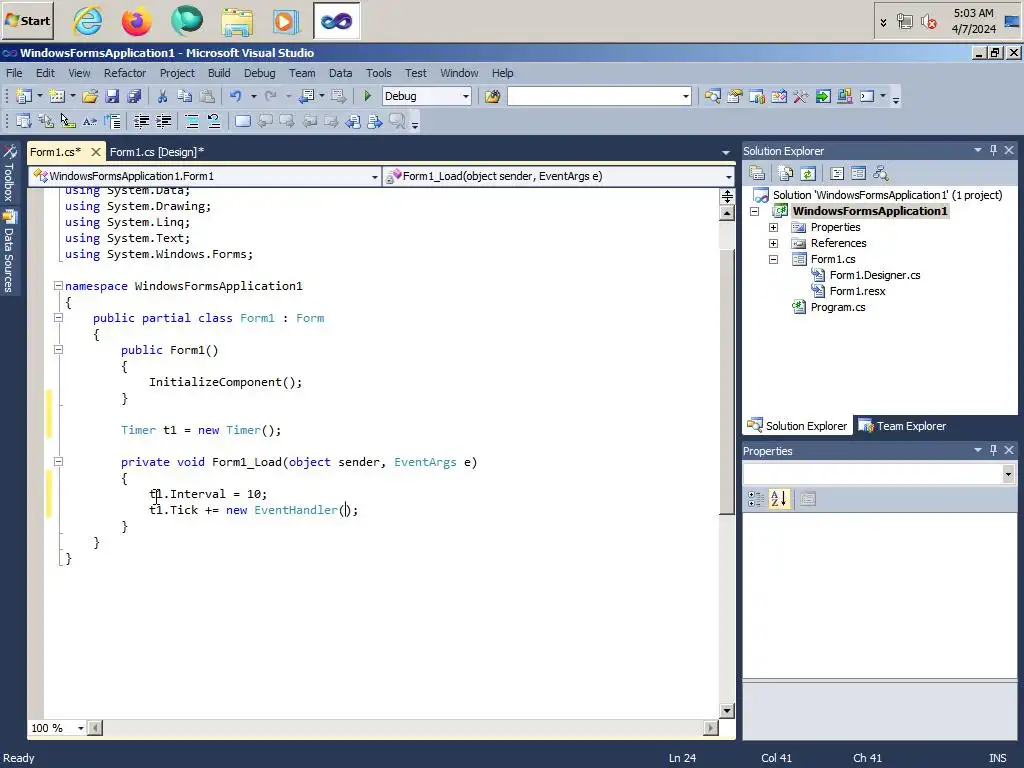The width and height of the screenshot is (1024, 768).
Task: Open the Object Browser from the toolbar
Action: click(779, 97)
